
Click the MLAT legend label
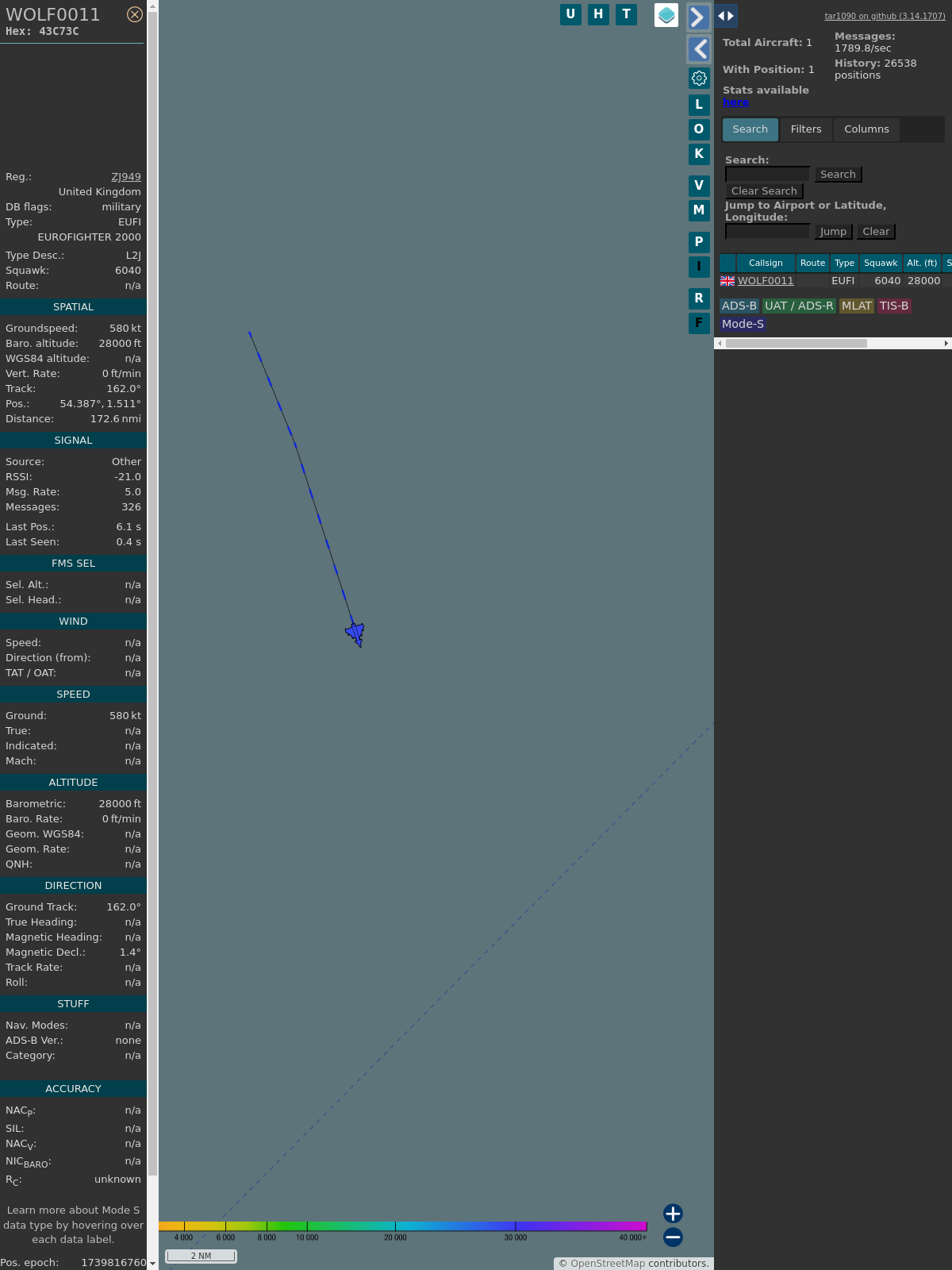(856, 306)
